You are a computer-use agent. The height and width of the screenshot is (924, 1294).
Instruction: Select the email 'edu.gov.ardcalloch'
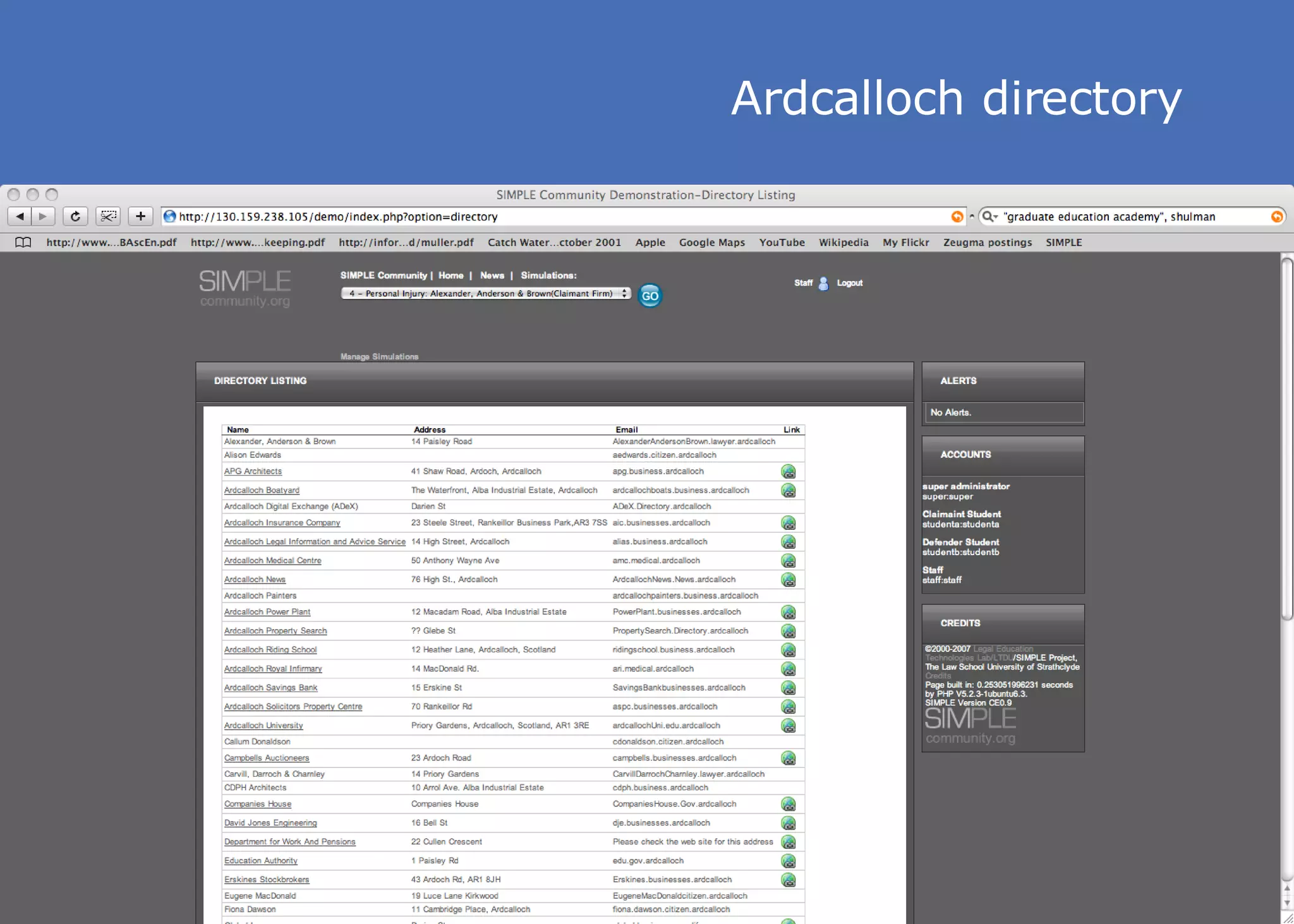[x=648, y=861]
